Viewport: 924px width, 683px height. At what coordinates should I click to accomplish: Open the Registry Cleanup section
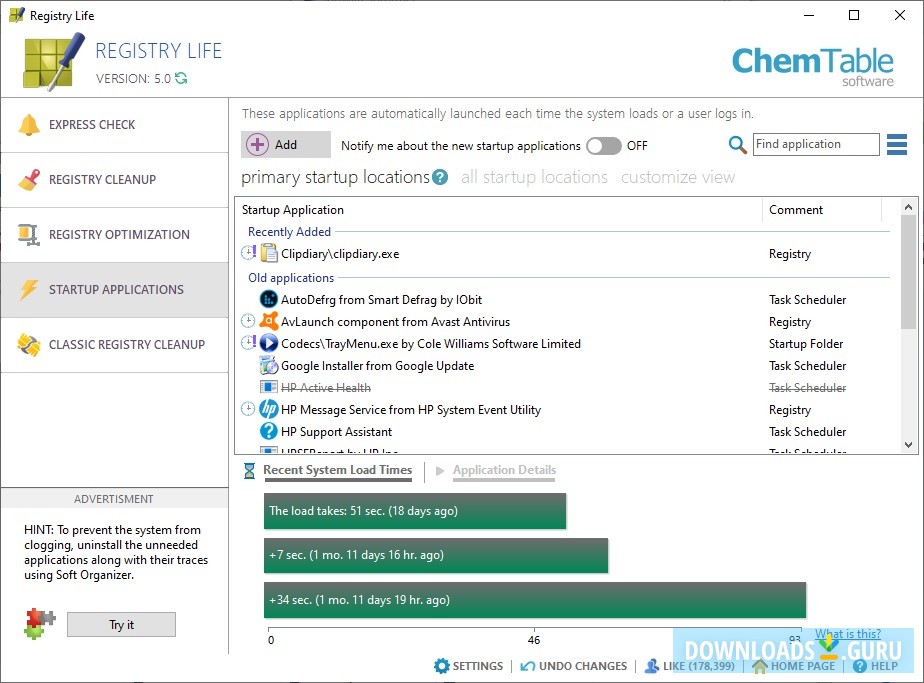point(114,180)
